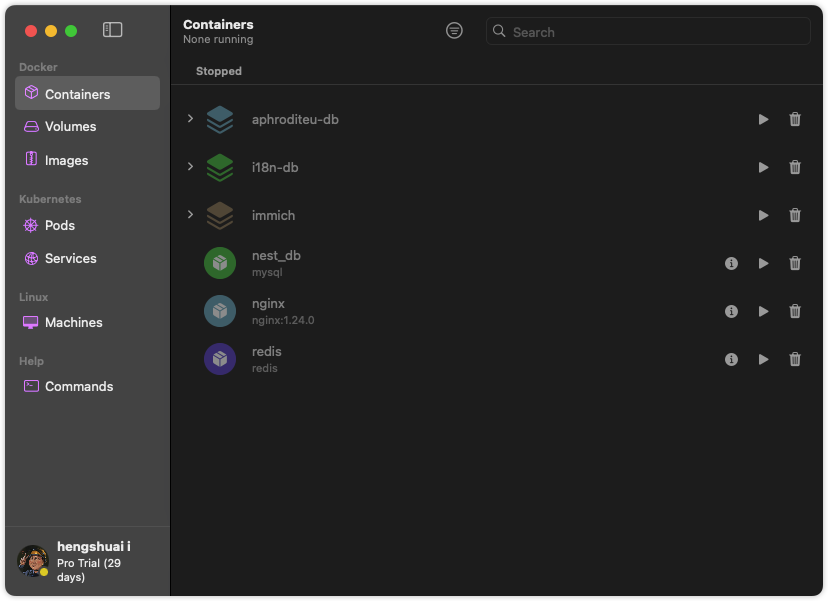Expand the immich compose group
Screen dimensions: 828x601
(x=190, y=214)
